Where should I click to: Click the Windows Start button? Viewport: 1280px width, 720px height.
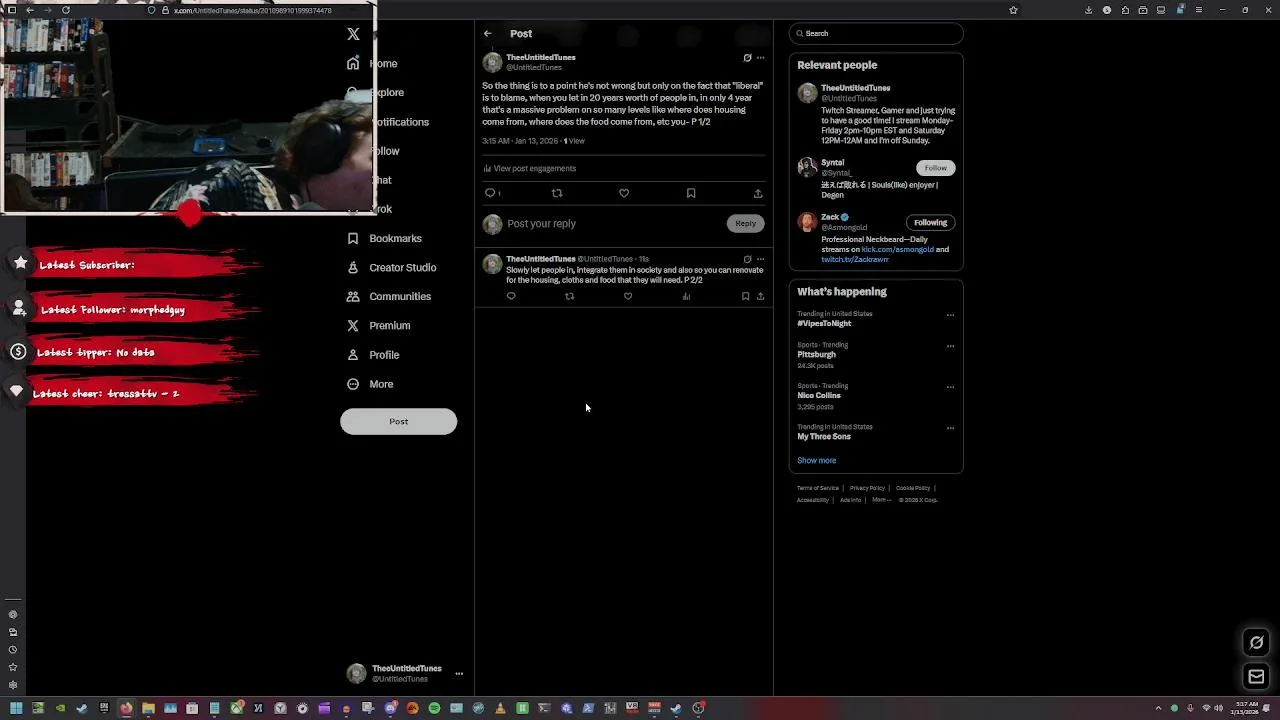[x=16, y=708]
